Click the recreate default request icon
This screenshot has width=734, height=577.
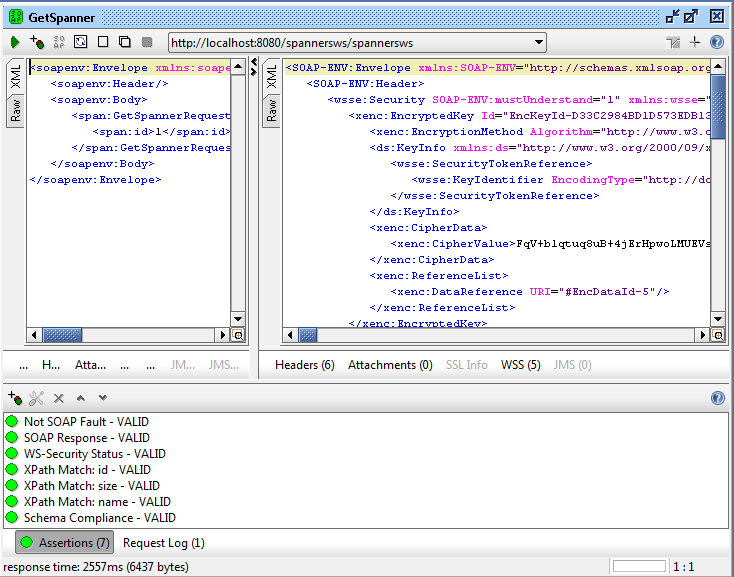(x=81, y=43)
